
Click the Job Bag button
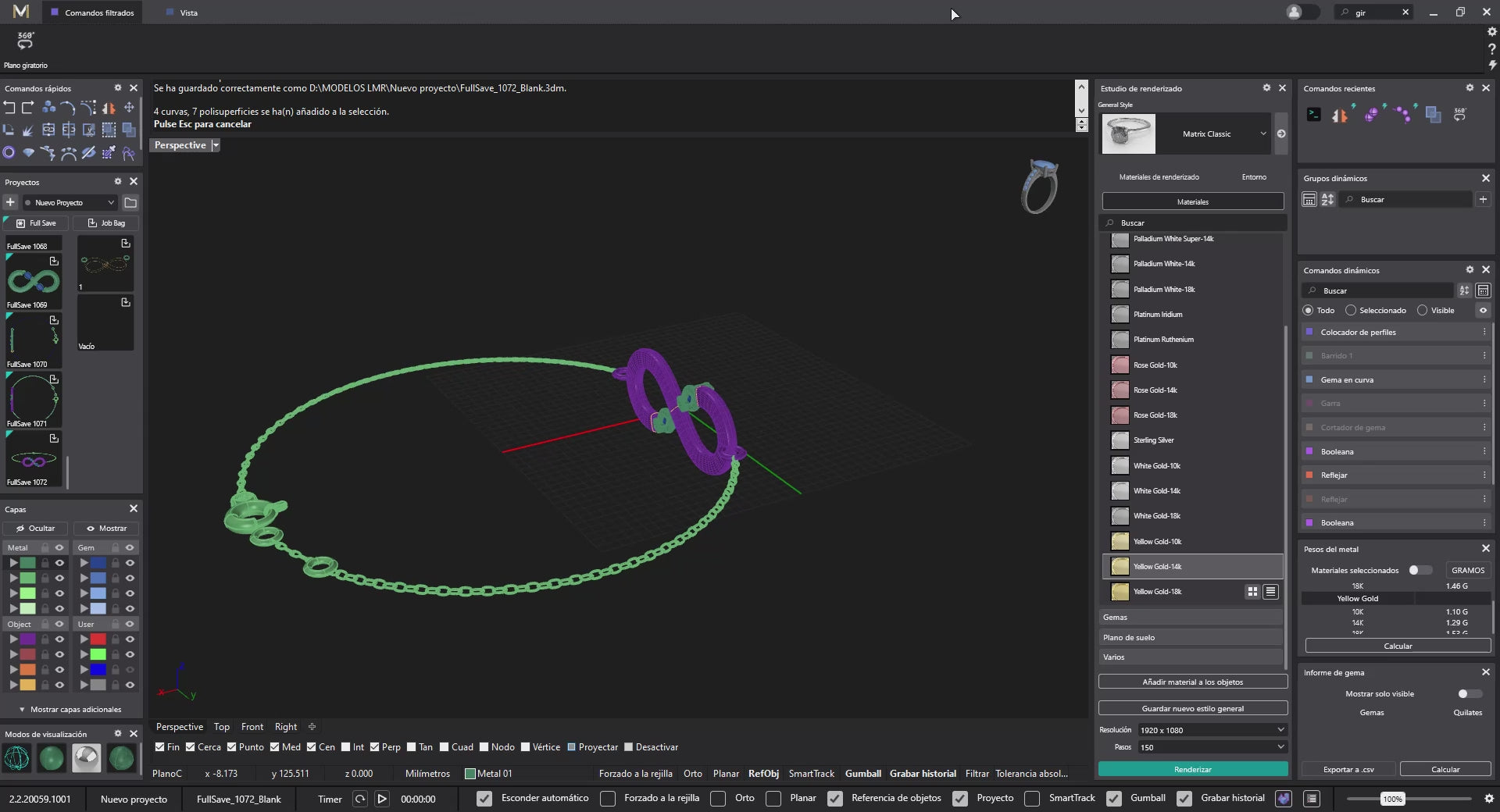point(106,223)
